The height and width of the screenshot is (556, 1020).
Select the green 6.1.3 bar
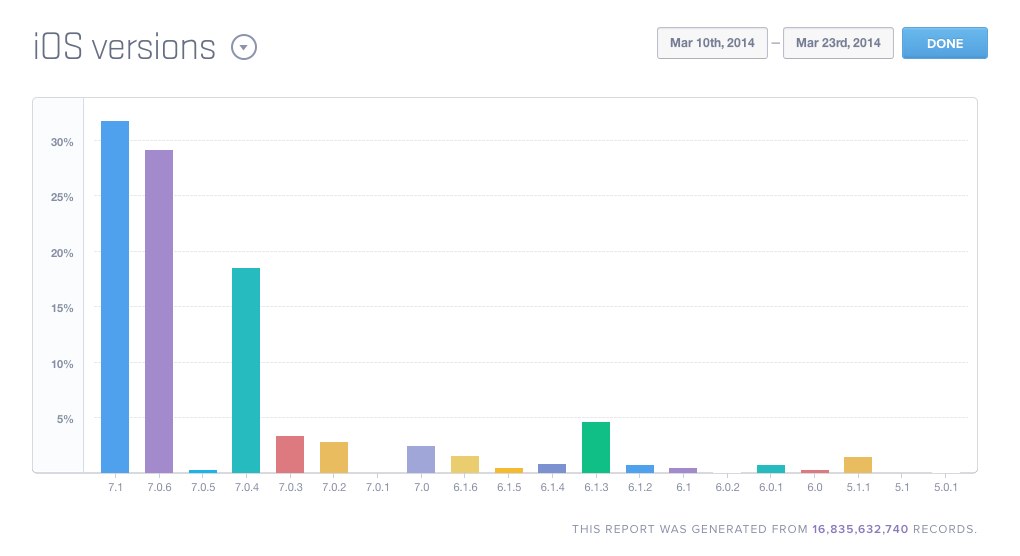pyautogui.click(x=596, y=447)
